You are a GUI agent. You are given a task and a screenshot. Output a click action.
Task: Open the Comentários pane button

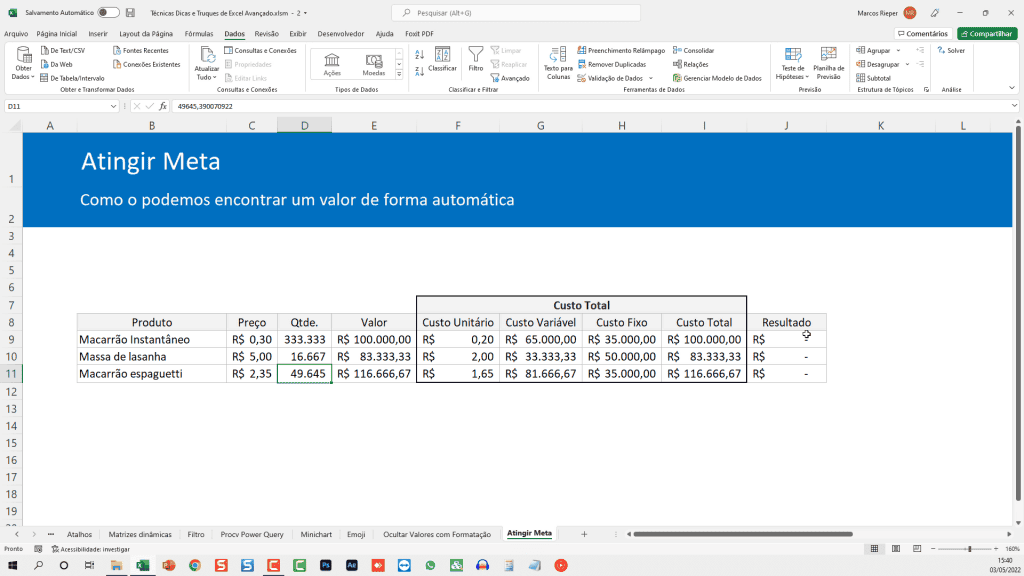click(x=921, y=33)
